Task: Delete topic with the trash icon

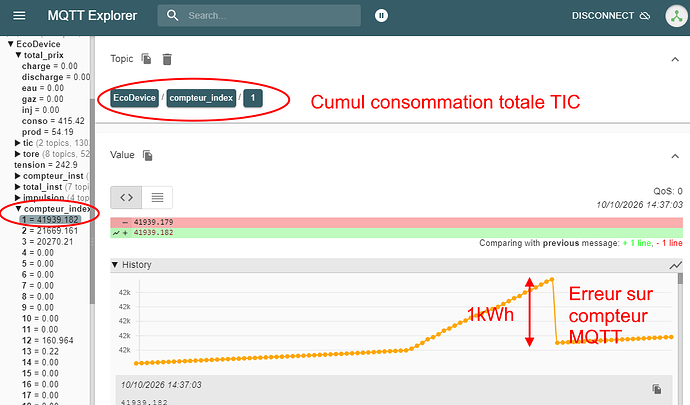Action: (167, 59)
